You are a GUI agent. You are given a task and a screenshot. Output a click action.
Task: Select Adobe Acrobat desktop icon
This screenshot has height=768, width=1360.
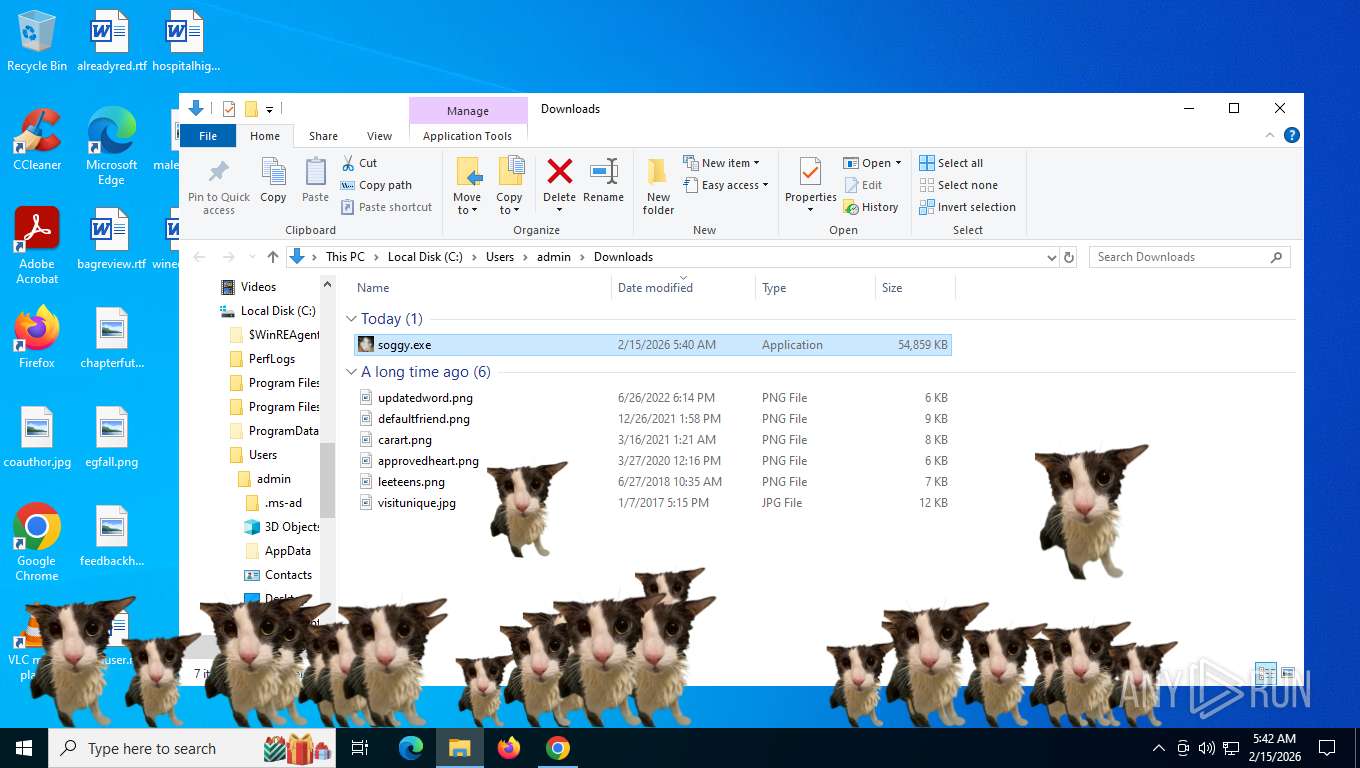tap(37, 246)
